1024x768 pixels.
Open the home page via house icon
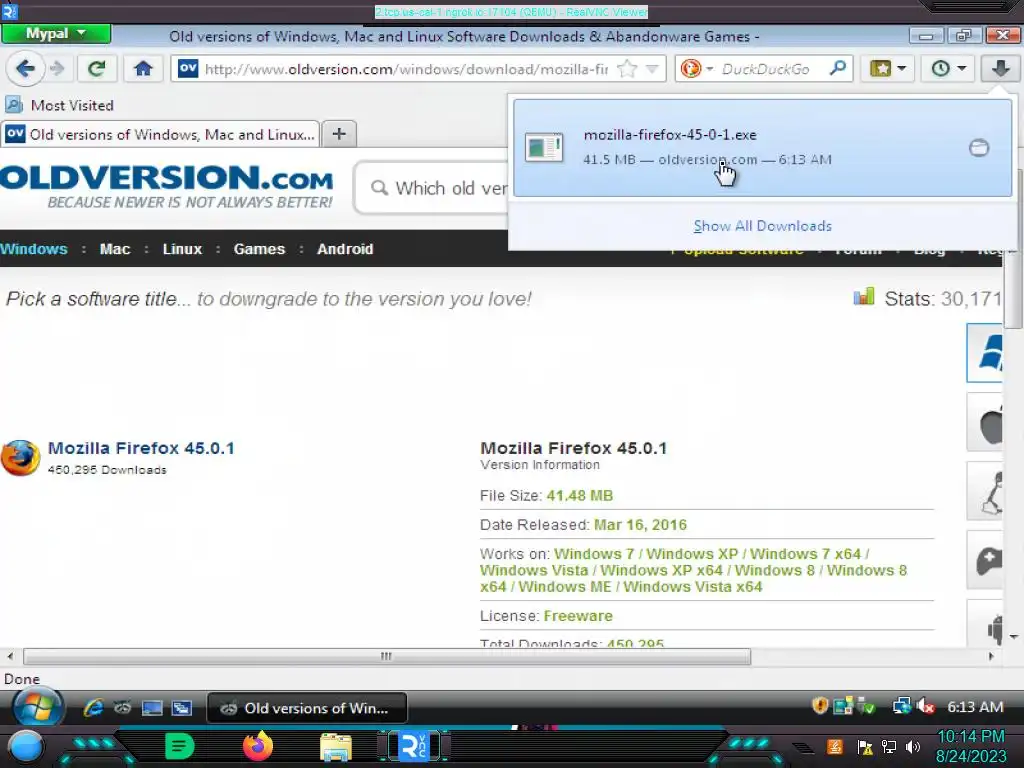pos(143,68)
